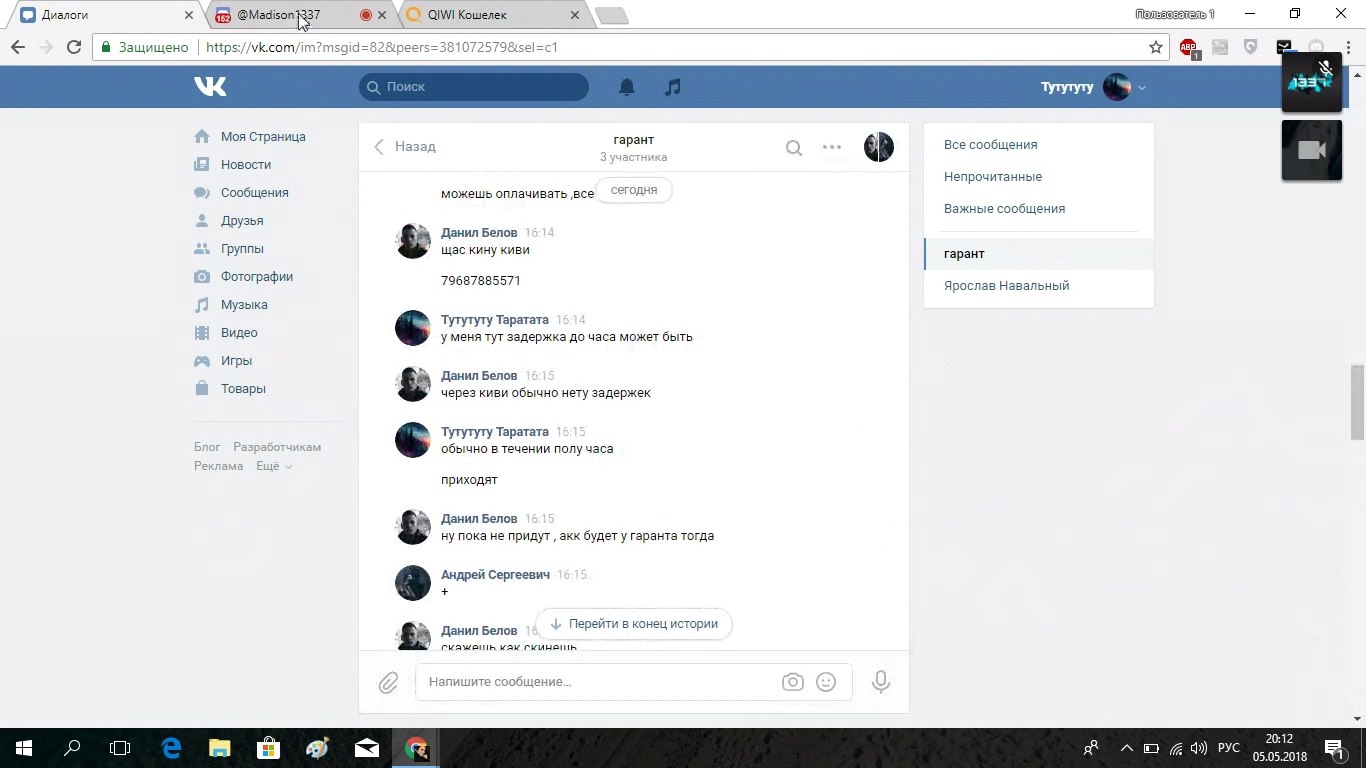Record a voice message with microphone icon
The width and height of the screenshot is (1366, 768).
tap(880, 682)
